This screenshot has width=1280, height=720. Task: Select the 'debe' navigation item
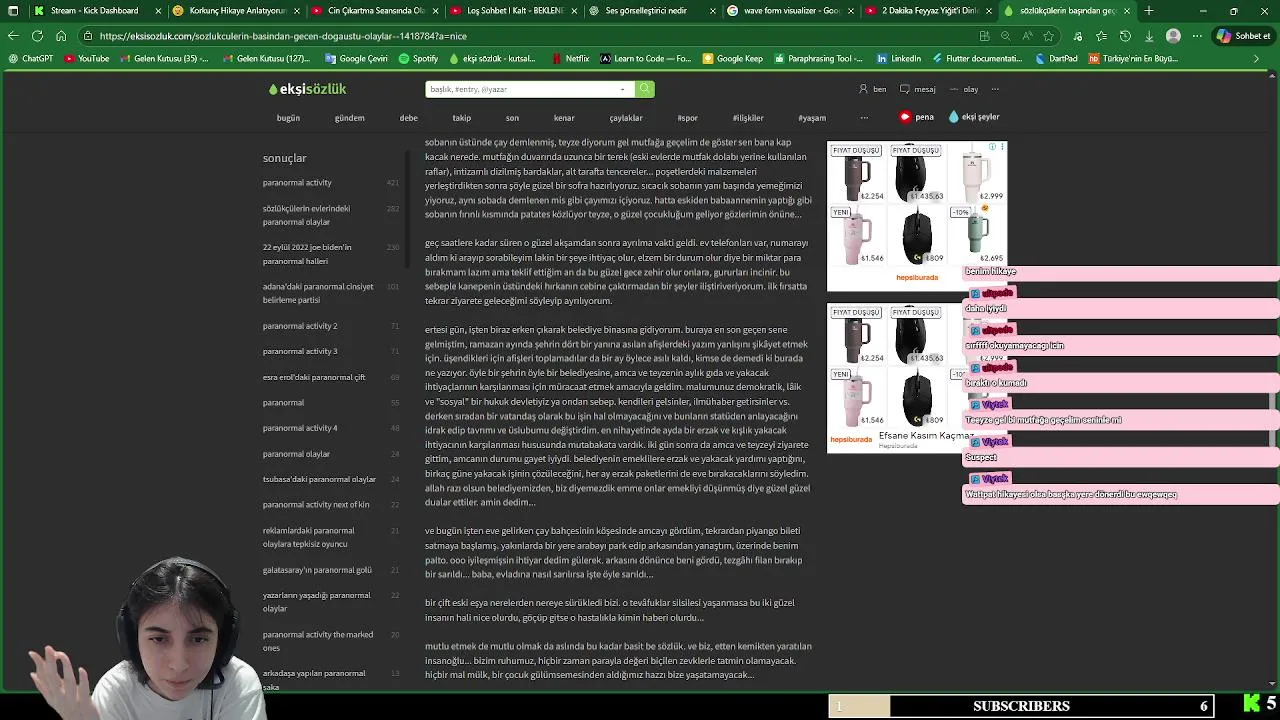tap(408, 118)
